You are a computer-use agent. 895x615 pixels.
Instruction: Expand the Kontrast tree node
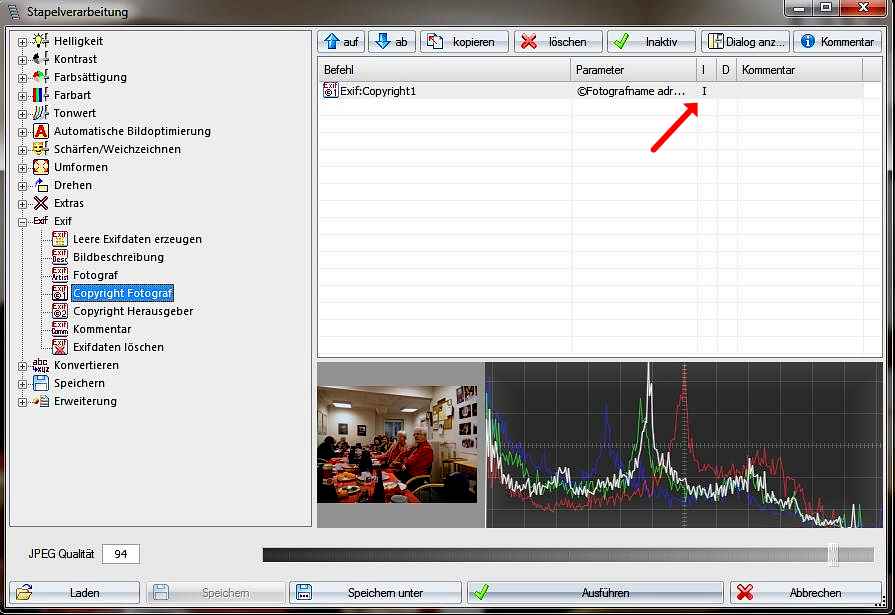coord(22,59)
